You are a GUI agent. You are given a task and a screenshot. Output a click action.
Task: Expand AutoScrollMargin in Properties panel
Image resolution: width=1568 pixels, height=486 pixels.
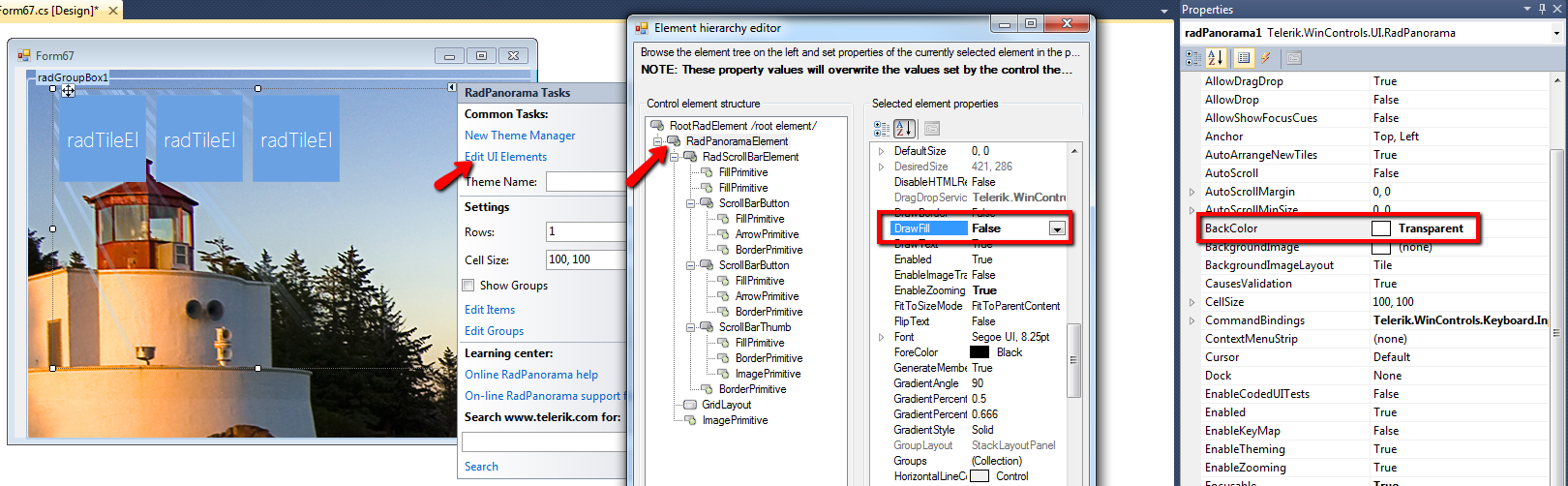[1192, 192]
